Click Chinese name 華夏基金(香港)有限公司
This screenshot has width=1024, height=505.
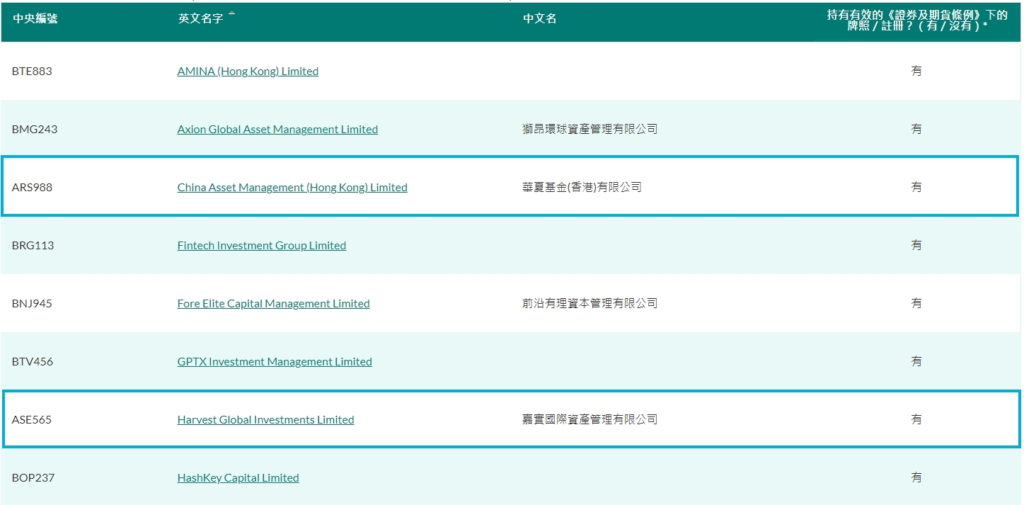tap(582, 187)
